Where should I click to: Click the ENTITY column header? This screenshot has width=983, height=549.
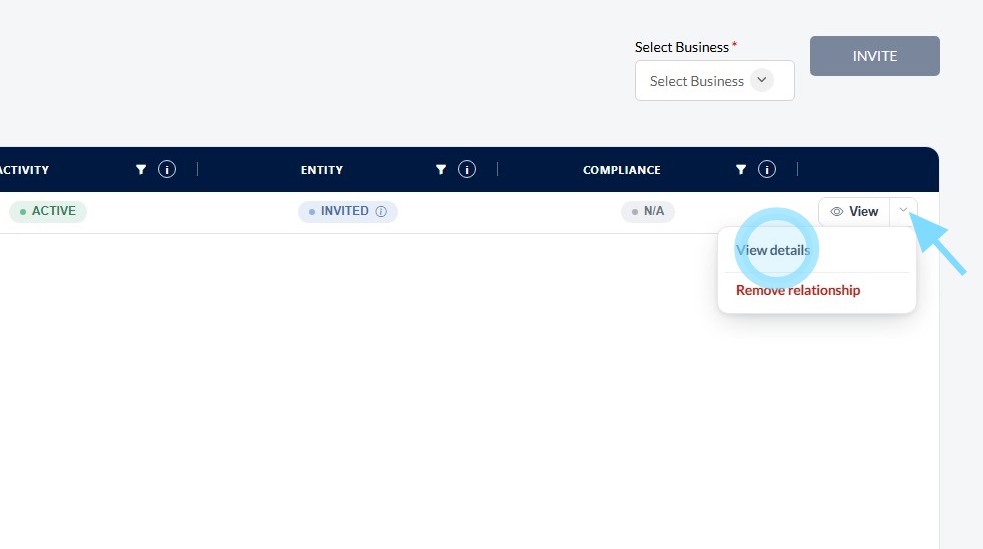[322, 170]
